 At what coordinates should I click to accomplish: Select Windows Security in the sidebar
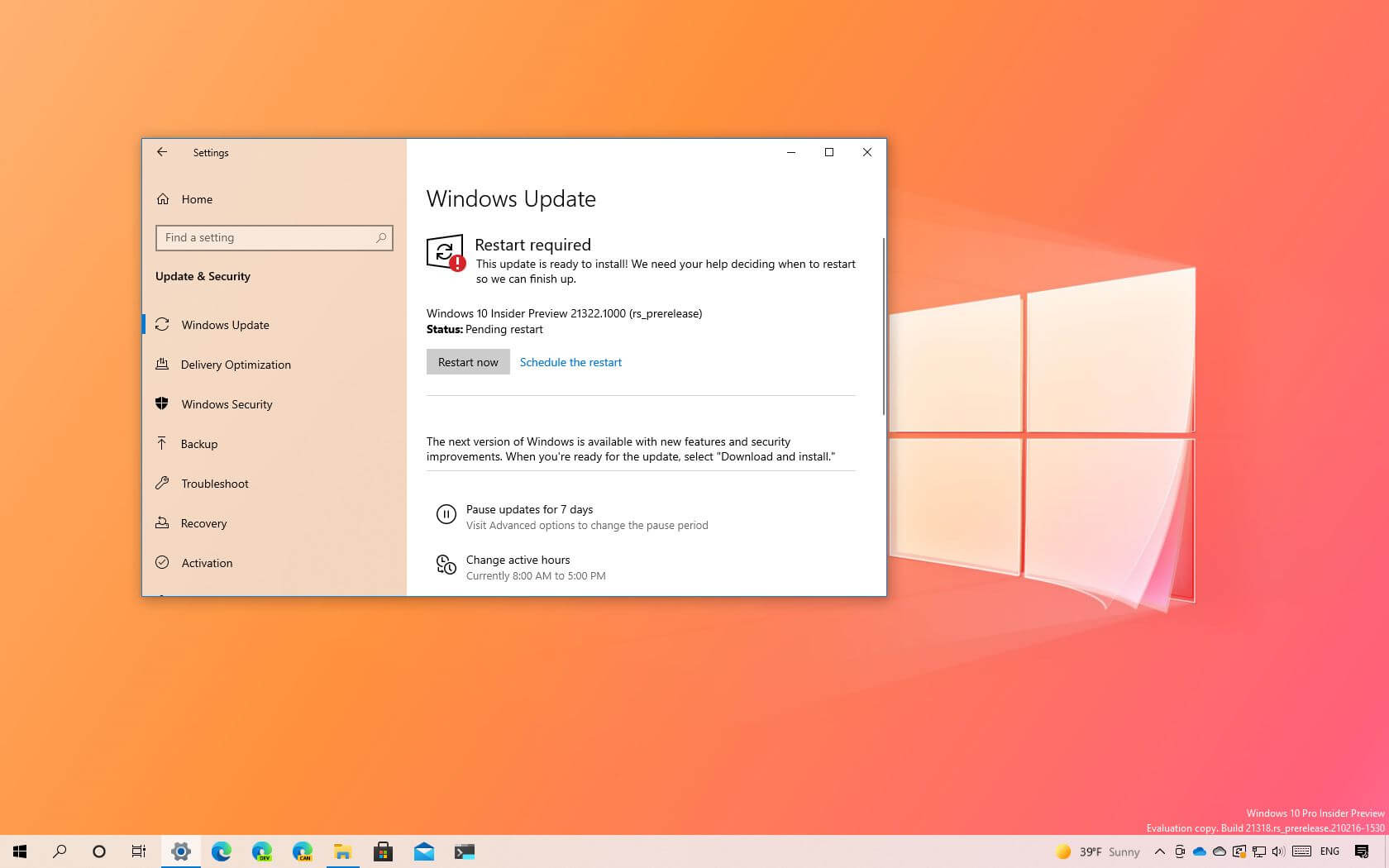[x=227, y=404]
